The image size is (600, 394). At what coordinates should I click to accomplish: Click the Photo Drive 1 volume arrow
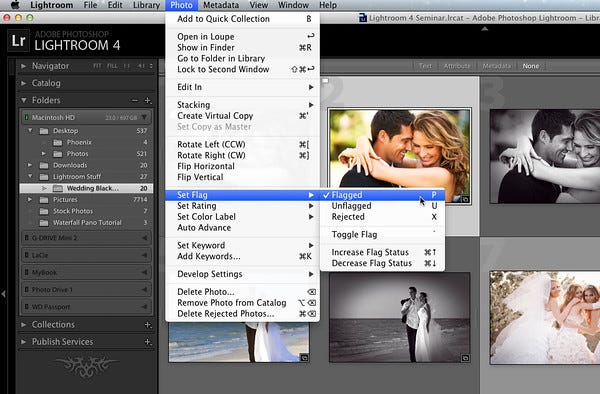click(145, 290)
